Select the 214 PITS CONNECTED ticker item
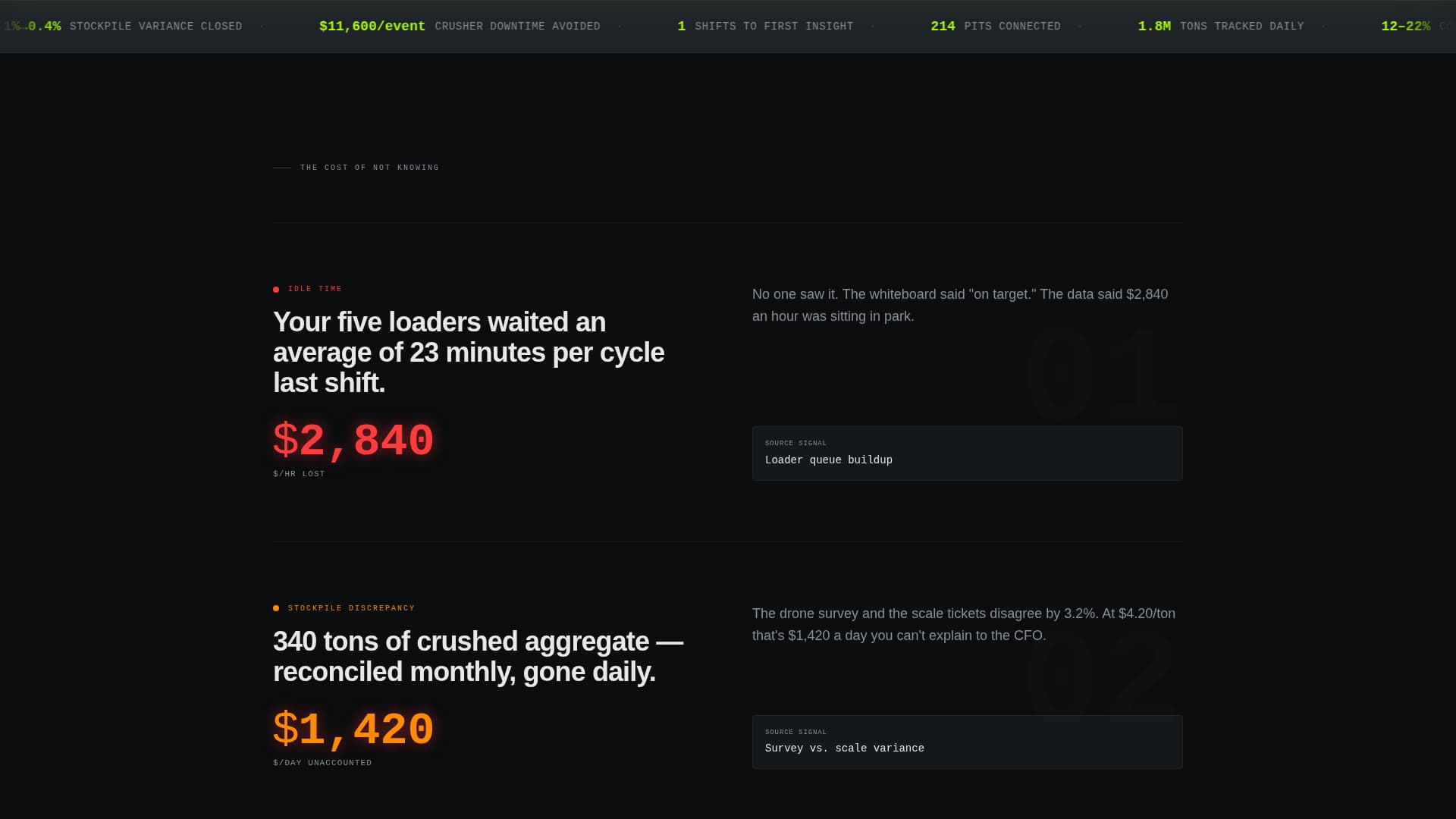The image size is (1456, 819). point(996,26)
